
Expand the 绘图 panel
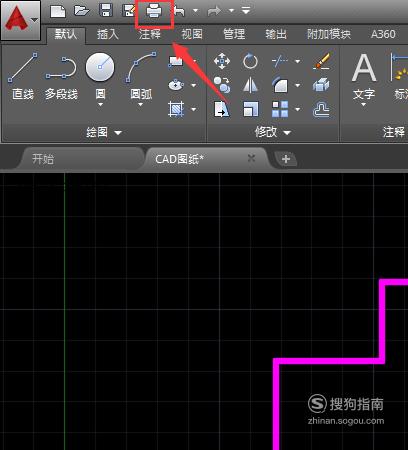click(104, 133)
